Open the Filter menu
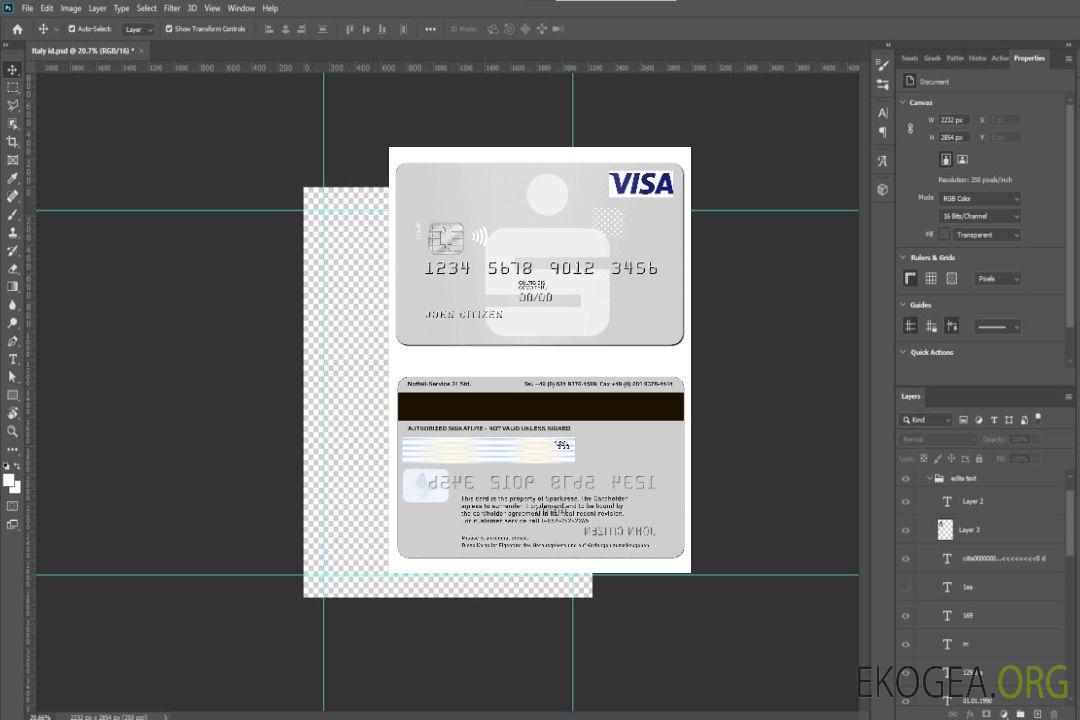1080x720 pixels. (x=172, y=8)
